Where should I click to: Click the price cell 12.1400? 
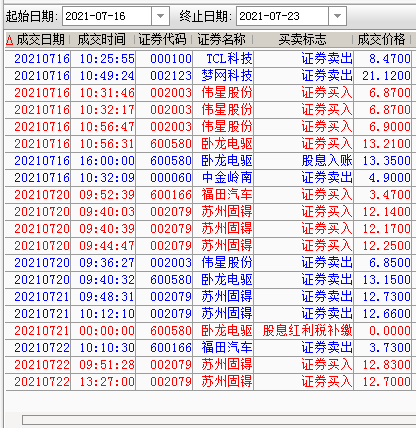click(x=383, y=212)
